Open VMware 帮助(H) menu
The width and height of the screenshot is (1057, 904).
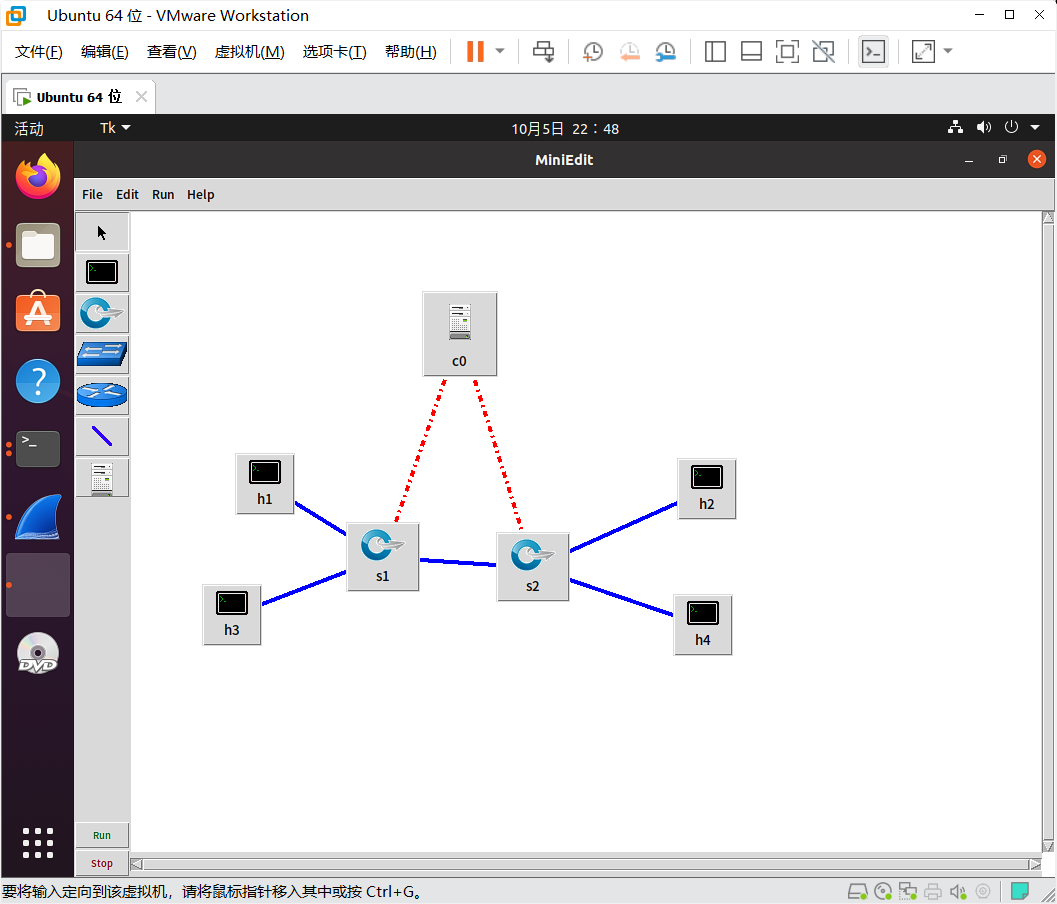pyautogui.click(x=411, y=52)
